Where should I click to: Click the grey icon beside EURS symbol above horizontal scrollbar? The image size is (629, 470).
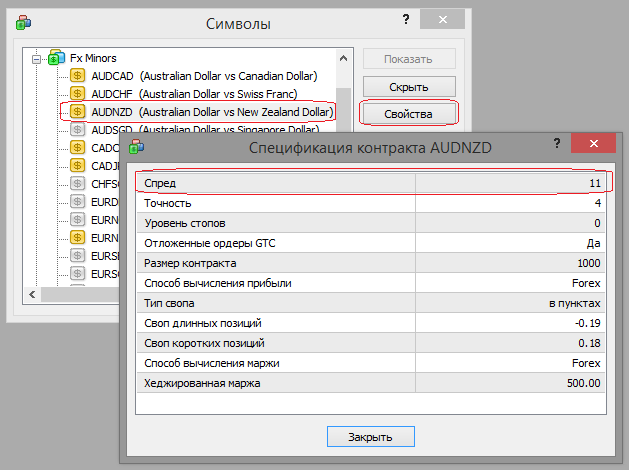coord(77,273)
